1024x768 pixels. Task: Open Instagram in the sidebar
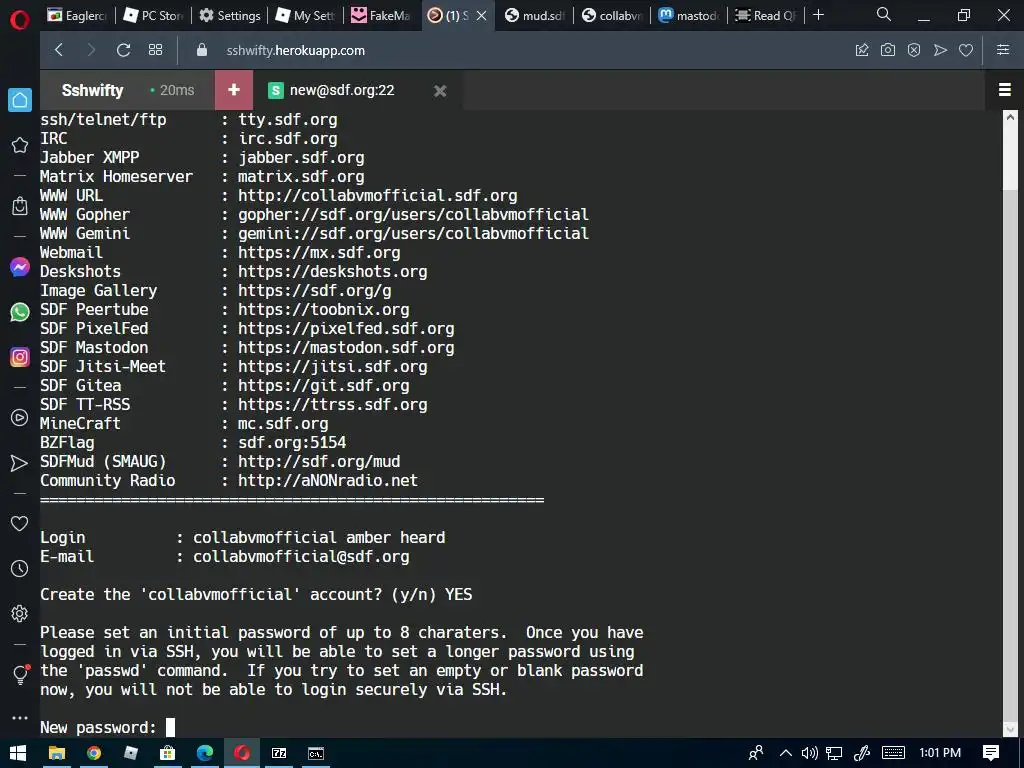coord(20,357)
